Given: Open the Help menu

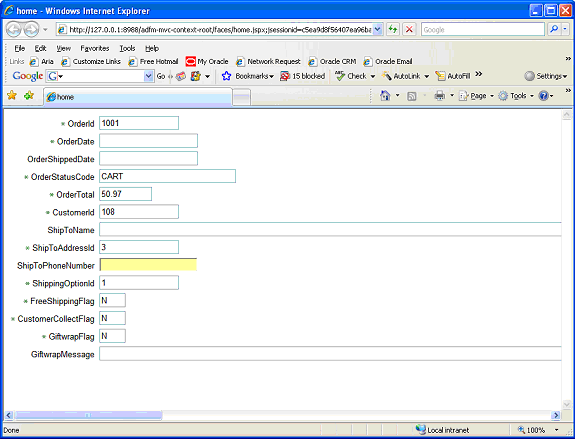Looking at the screenshot, I should coord(152,48).
